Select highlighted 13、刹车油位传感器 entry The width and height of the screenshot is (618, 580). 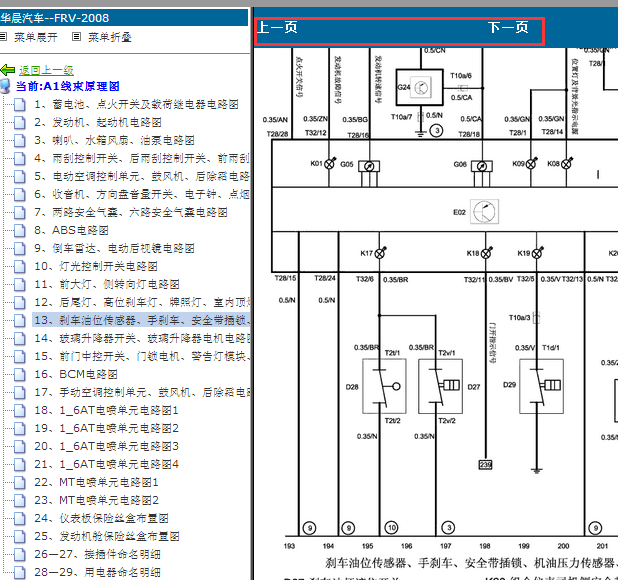pyautogui.click(x=141, y=320)
